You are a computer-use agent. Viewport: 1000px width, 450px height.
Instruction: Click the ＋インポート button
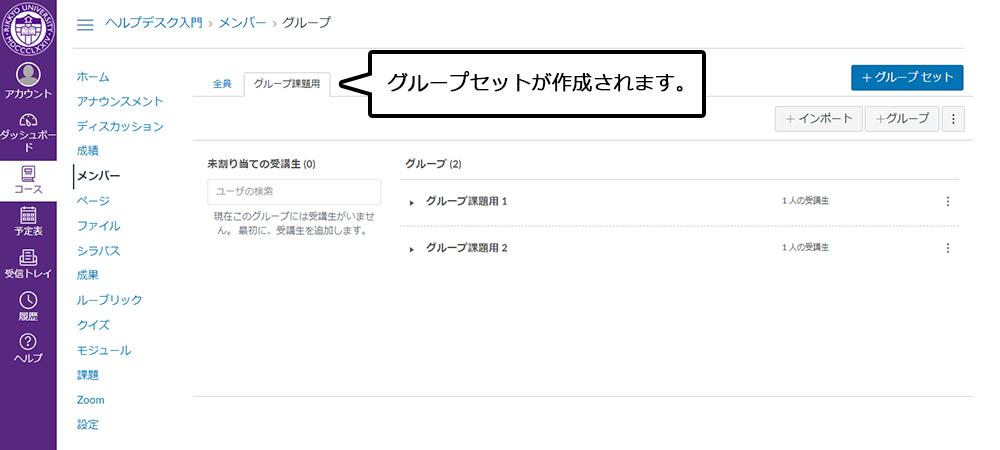point(818,119)
